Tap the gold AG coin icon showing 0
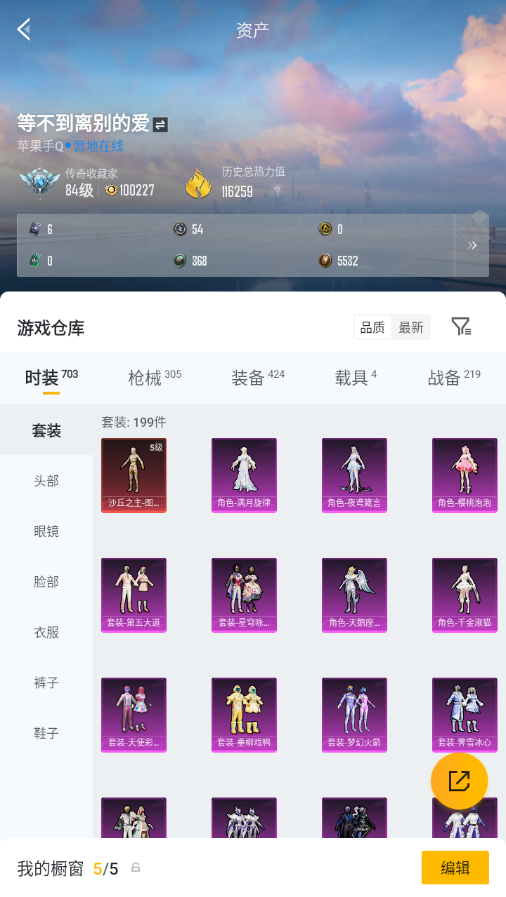The image size is (506, 897). (x=325, y=229)
